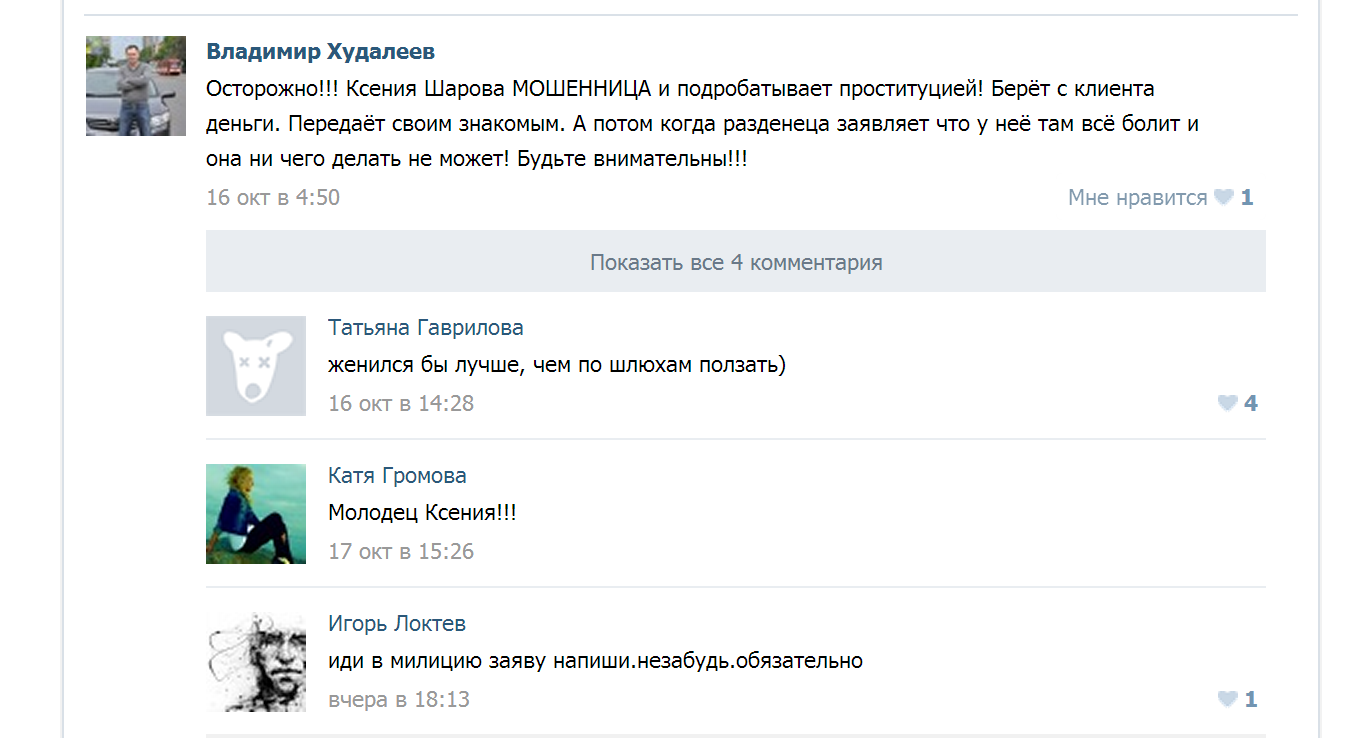This screenshot has height=738, width=1351.
Task: Open the post timestamp "16 окт в 4:50"
Action: [x=273, y=198]
